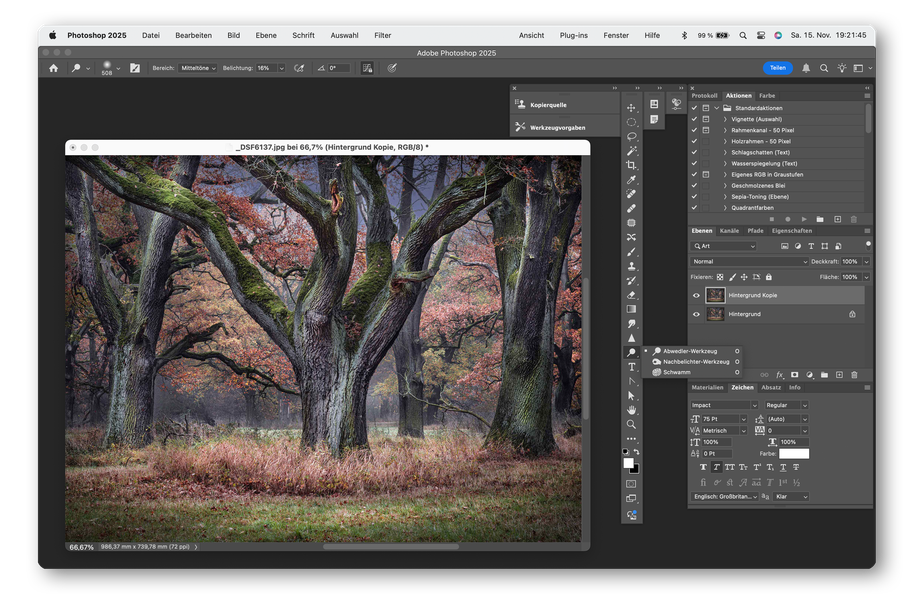Open the Bereich Mitteltöne dropdown
Viewport: 910px width, 601px height.
click(x=198, y=68)
